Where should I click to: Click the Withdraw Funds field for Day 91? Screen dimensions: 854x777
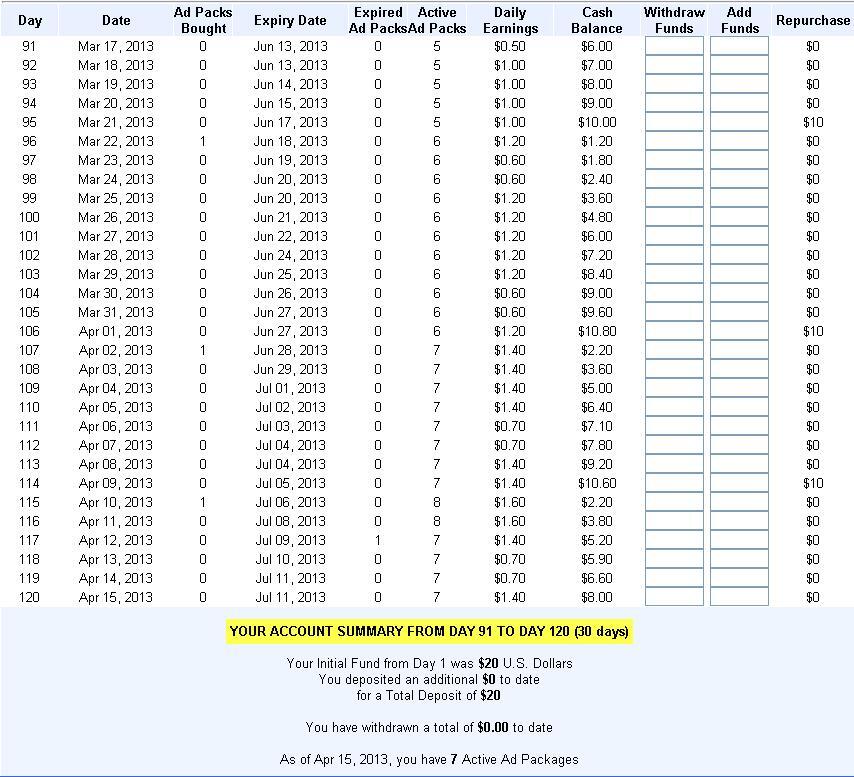(674, 46)
